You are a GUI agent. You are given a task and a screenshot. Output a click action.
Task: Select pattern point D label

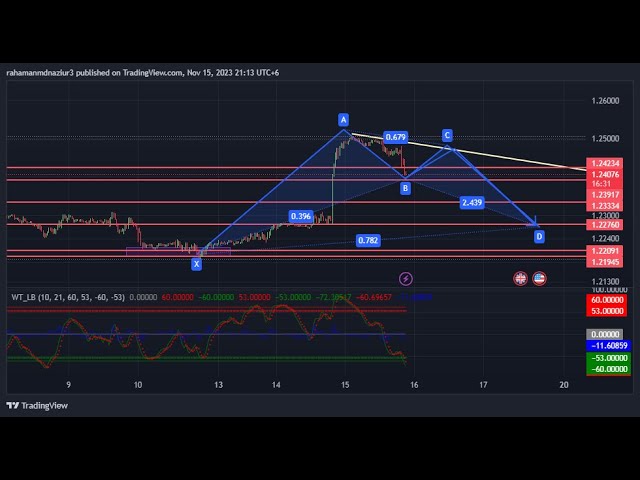point(539,236)
